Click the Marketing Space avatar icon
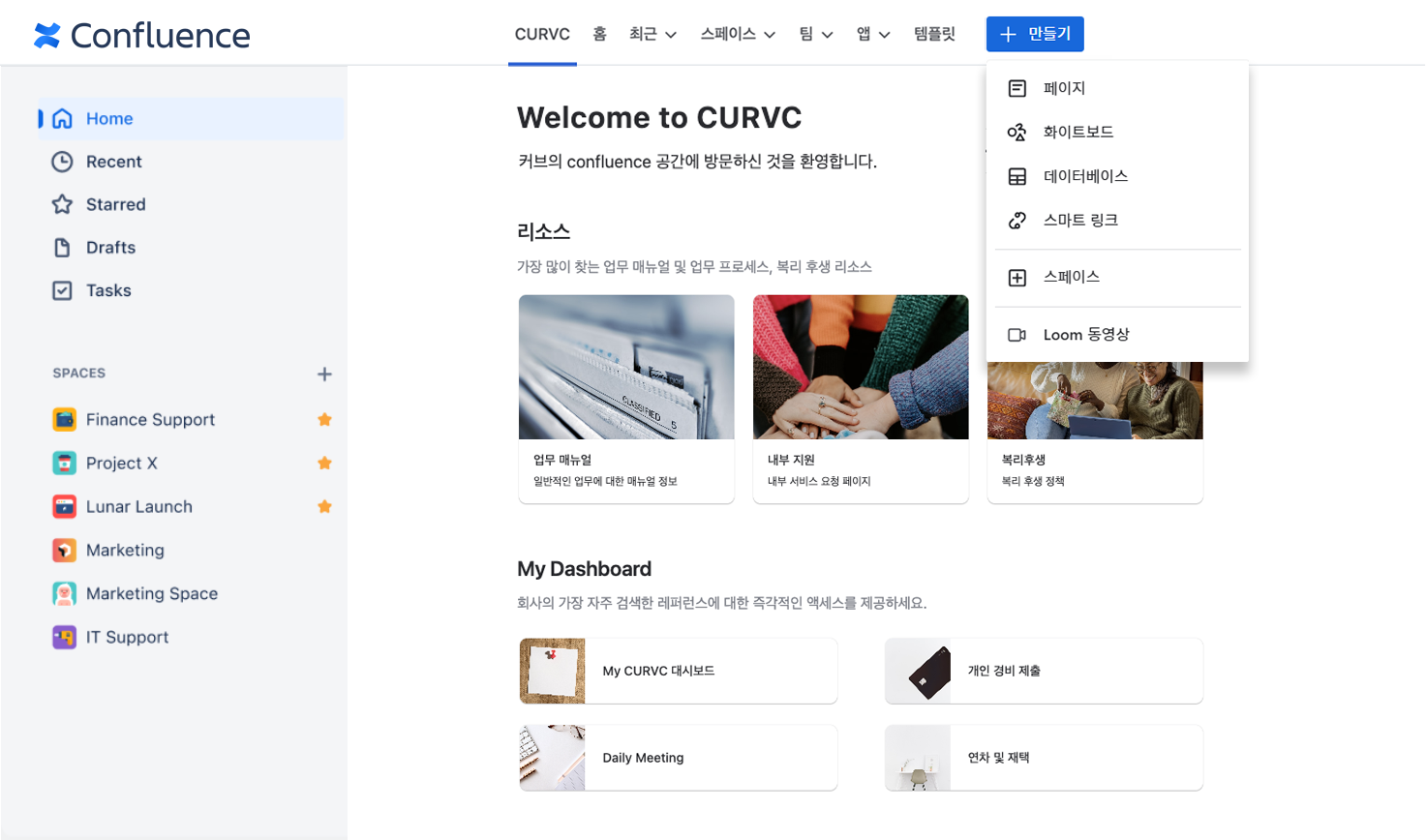The width and height of the screenshot is (1426, 840). pyautogui.click(x=65, y=593)
